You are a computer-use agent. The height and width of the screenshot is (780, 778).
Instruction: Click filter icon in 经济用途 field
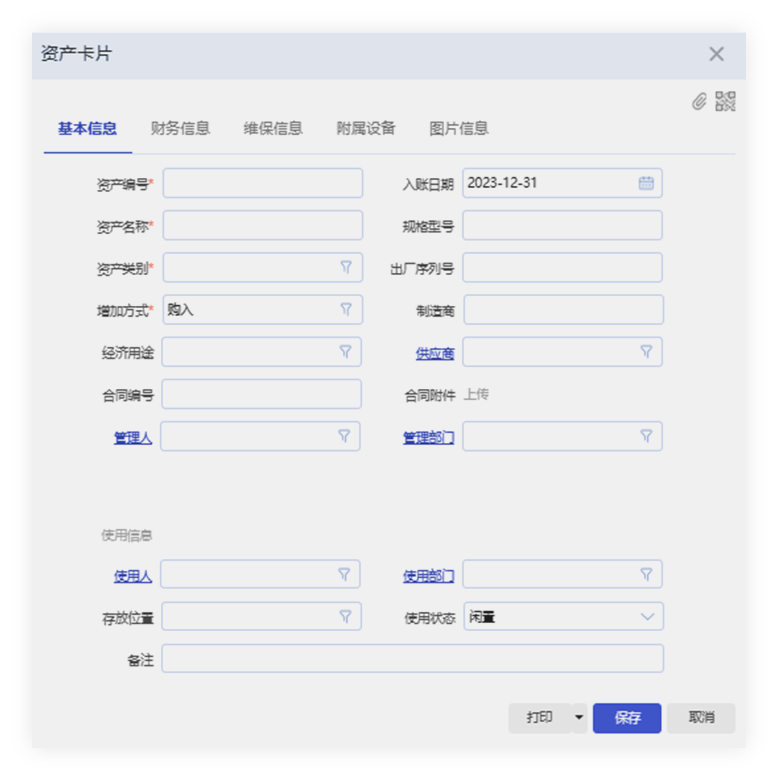click(345, 351)
